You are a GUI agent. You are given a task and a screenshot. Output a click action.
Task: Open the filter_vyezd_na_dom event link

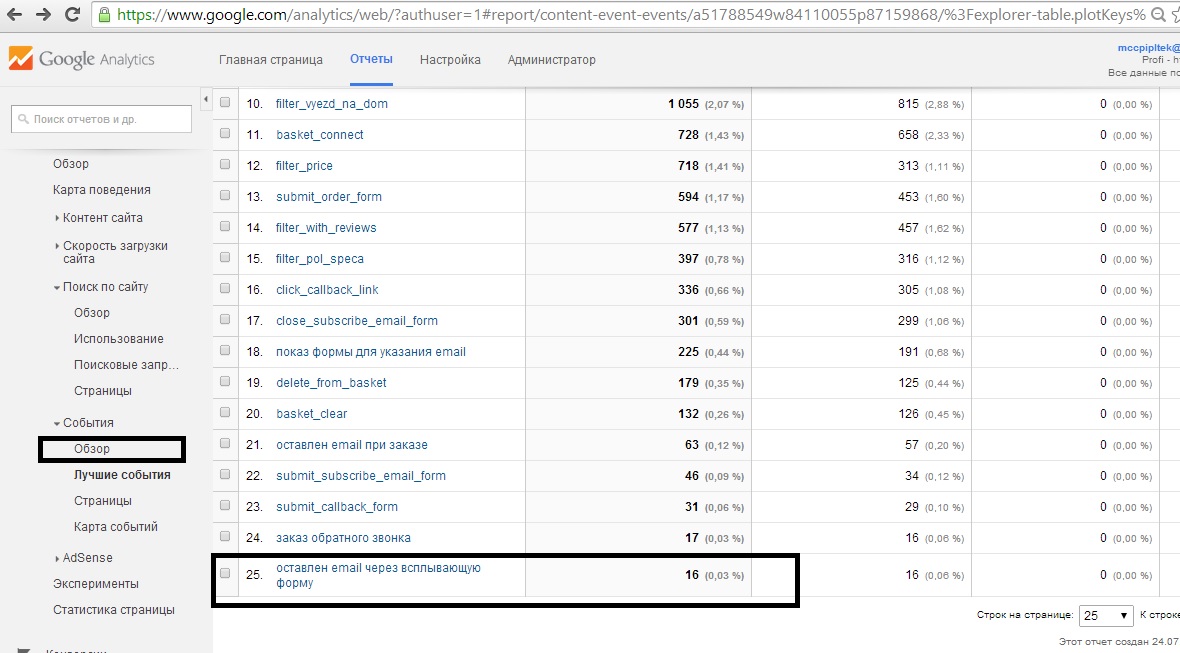coord(332,104)
